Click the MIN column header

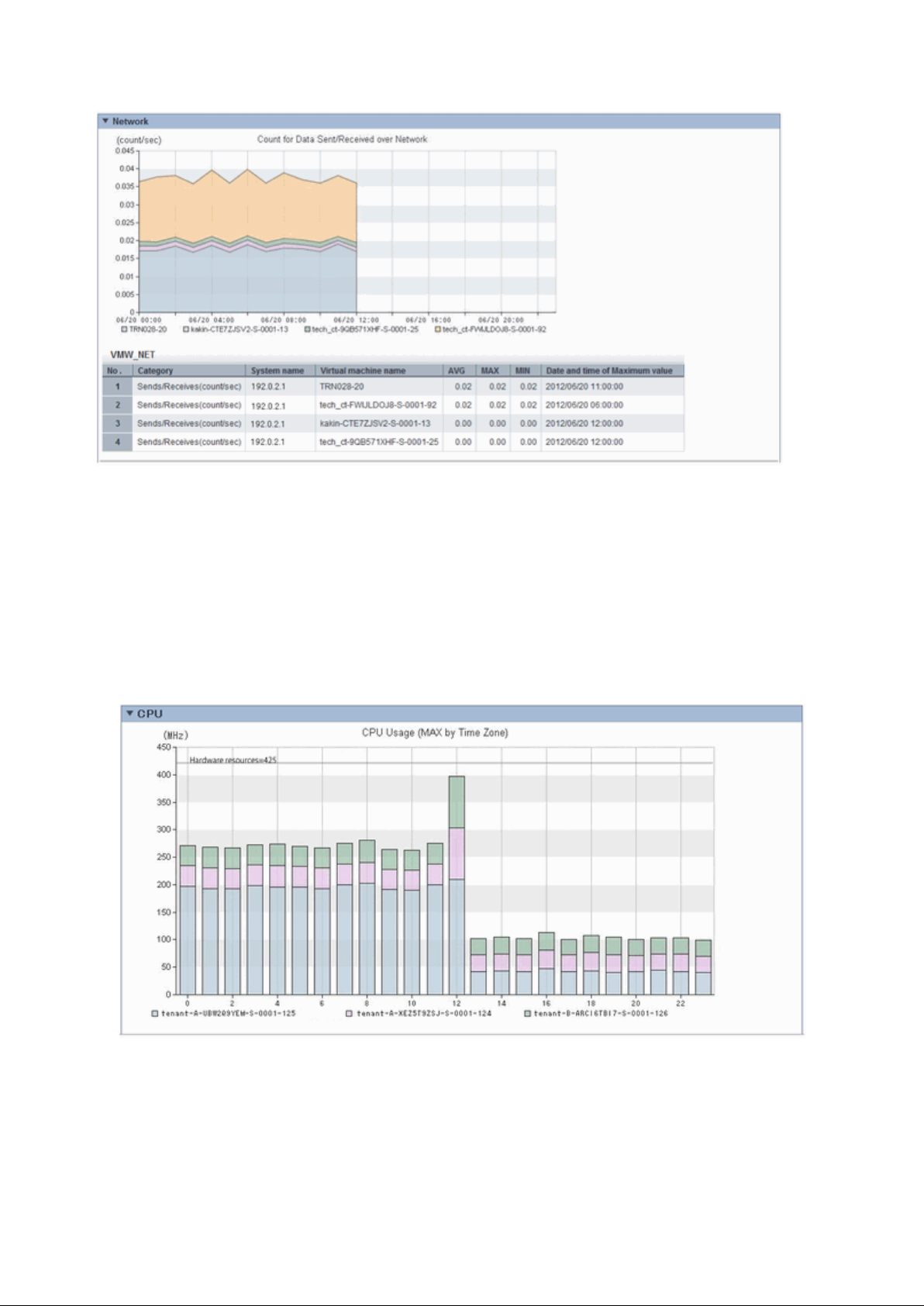click(x=526, y=370)
